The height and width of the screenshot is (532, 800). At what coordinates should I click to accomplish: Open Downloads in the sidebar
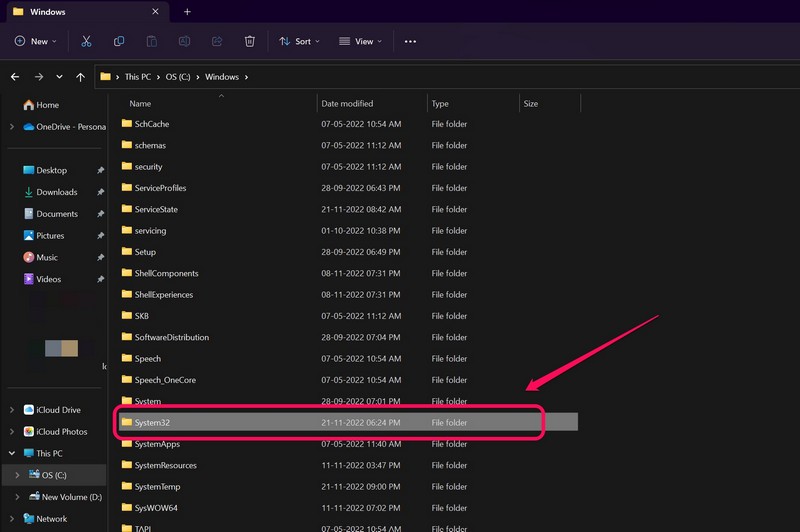point(57,192)
